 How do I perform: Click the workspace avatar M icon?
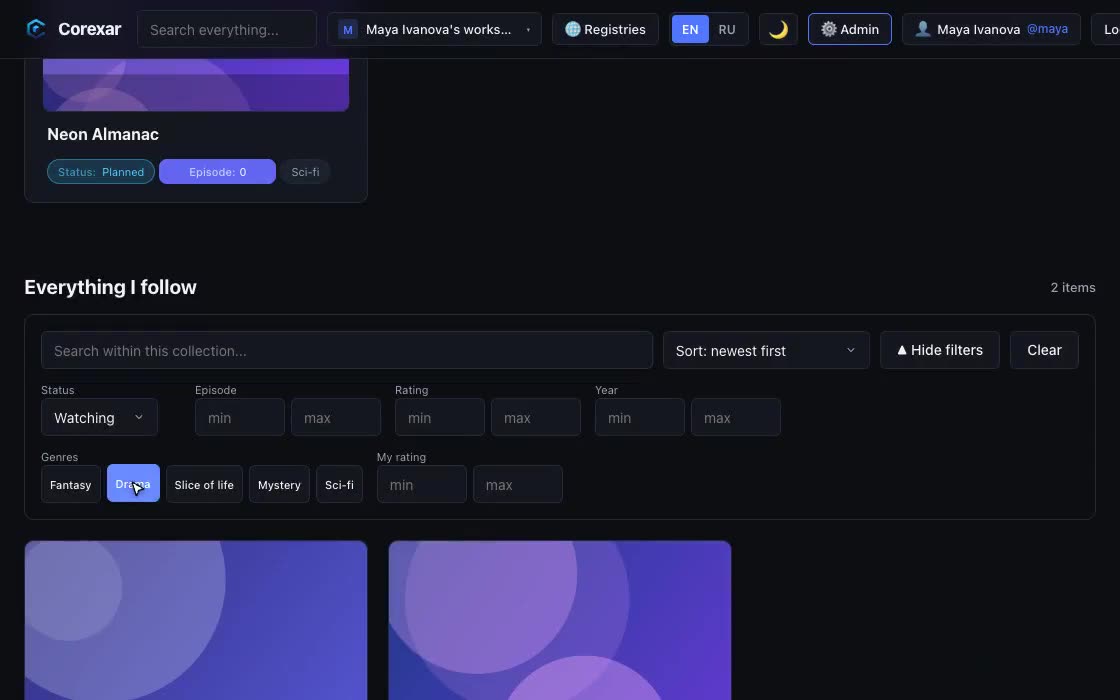[x=348, y=29]
